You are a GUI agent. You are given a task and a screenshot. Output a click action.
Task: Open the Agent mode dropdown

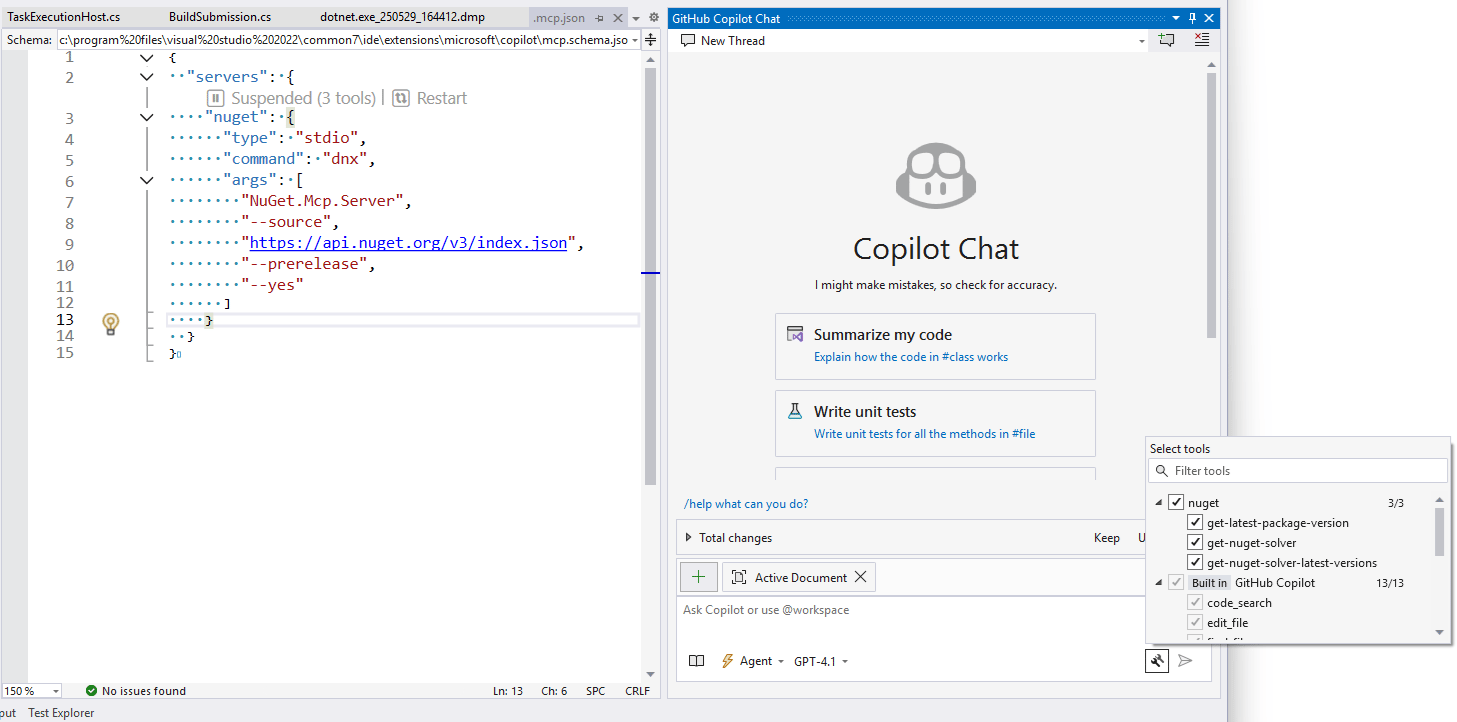click(x=754, y=661)
